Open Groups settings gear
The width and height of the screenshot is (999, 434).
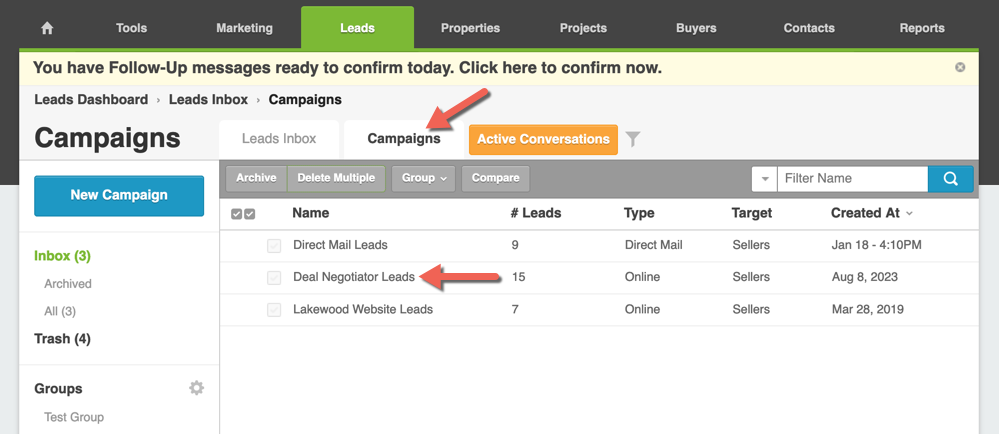197,387
